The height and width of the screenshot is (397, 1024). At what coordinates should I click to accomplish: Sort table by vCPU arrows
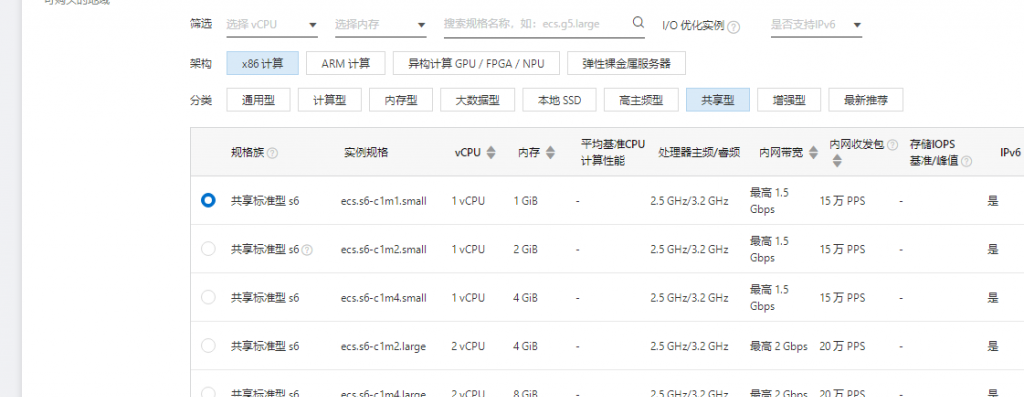point(491,153)
